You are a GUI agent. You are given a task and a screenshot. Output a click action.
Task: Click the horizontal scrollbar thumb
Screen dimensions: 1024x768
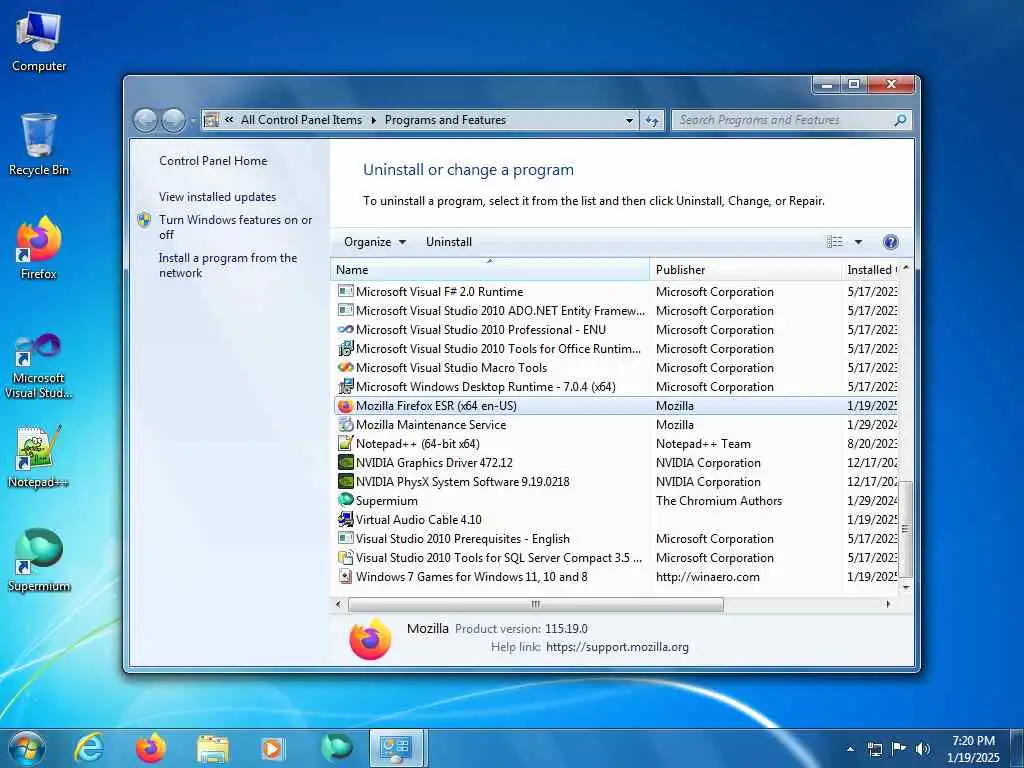536,605
